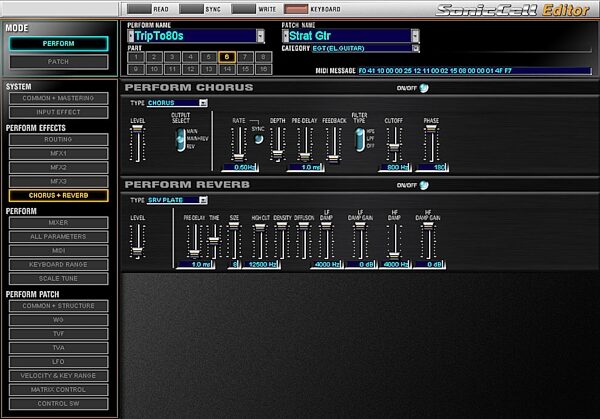Toggle Perform Chorus ON/OFF
The image size is (600, 419).
(x=424, y=88)
